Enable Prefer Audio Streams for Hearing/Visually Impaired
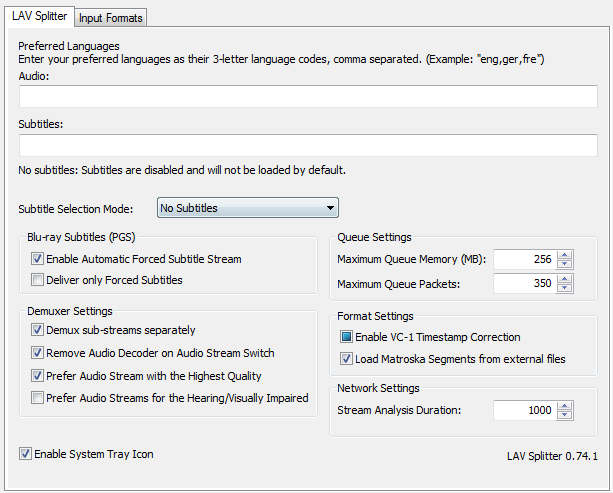Viewport: 613px width, 493px height. (x=38, y=398)
